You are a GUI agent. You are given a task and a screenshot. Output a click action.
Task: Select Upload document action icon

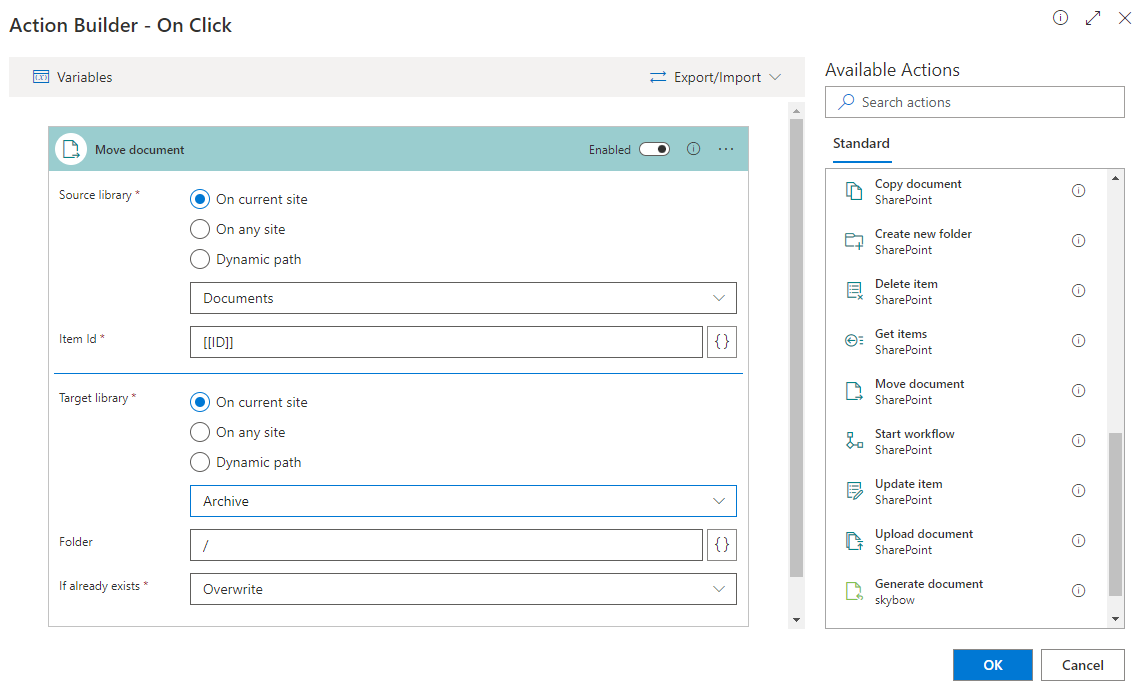click(854, 541)
